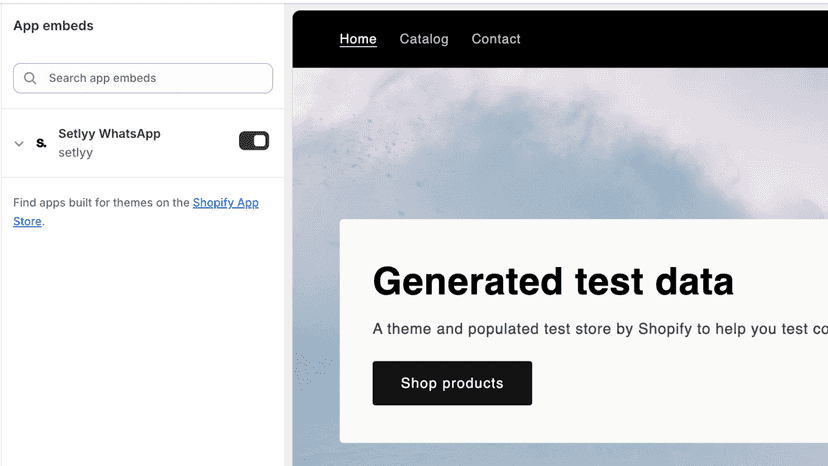This screenshot has height=466, width=828.
Task: Click the theme description paragraph text
Action: (x=600, y=329)
